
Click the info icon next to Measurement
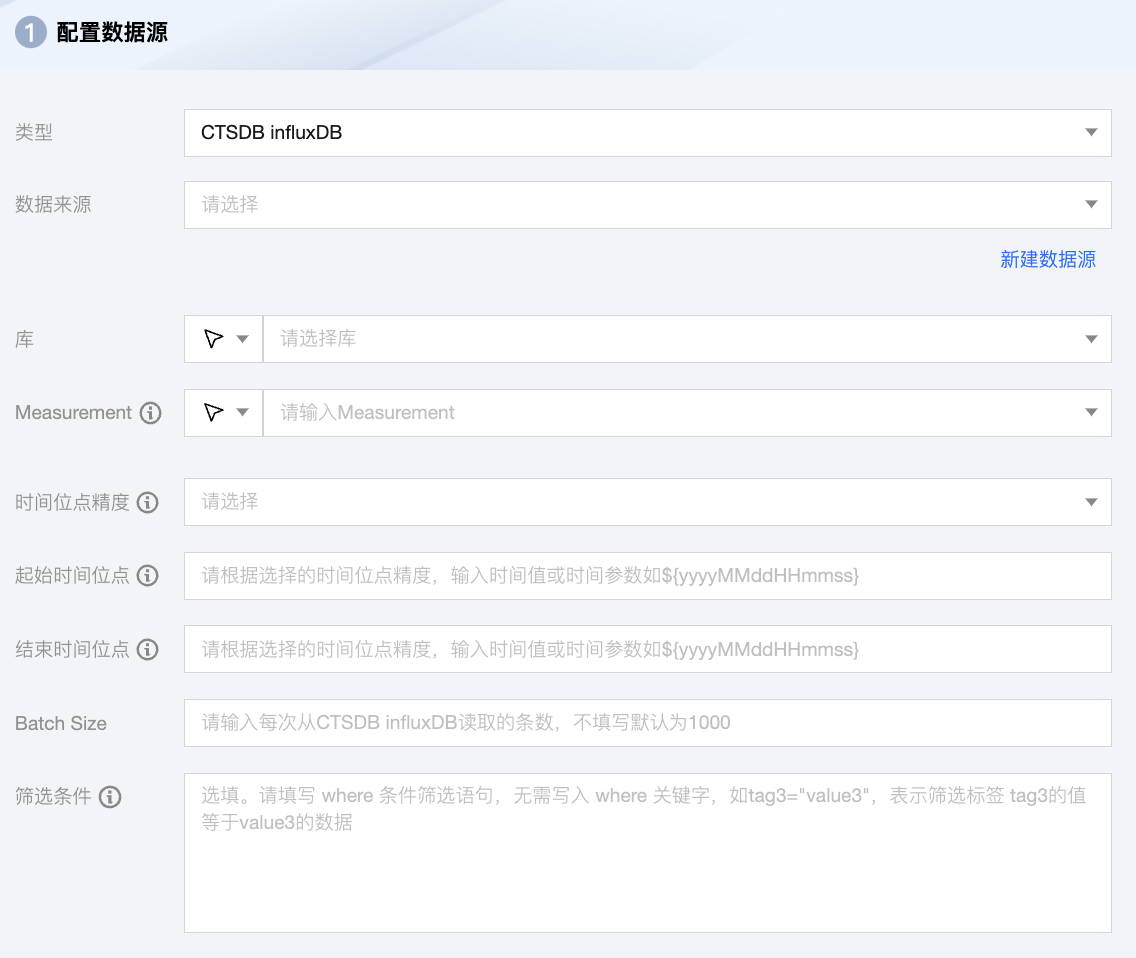pyautogui.click(x=150, y=413)
